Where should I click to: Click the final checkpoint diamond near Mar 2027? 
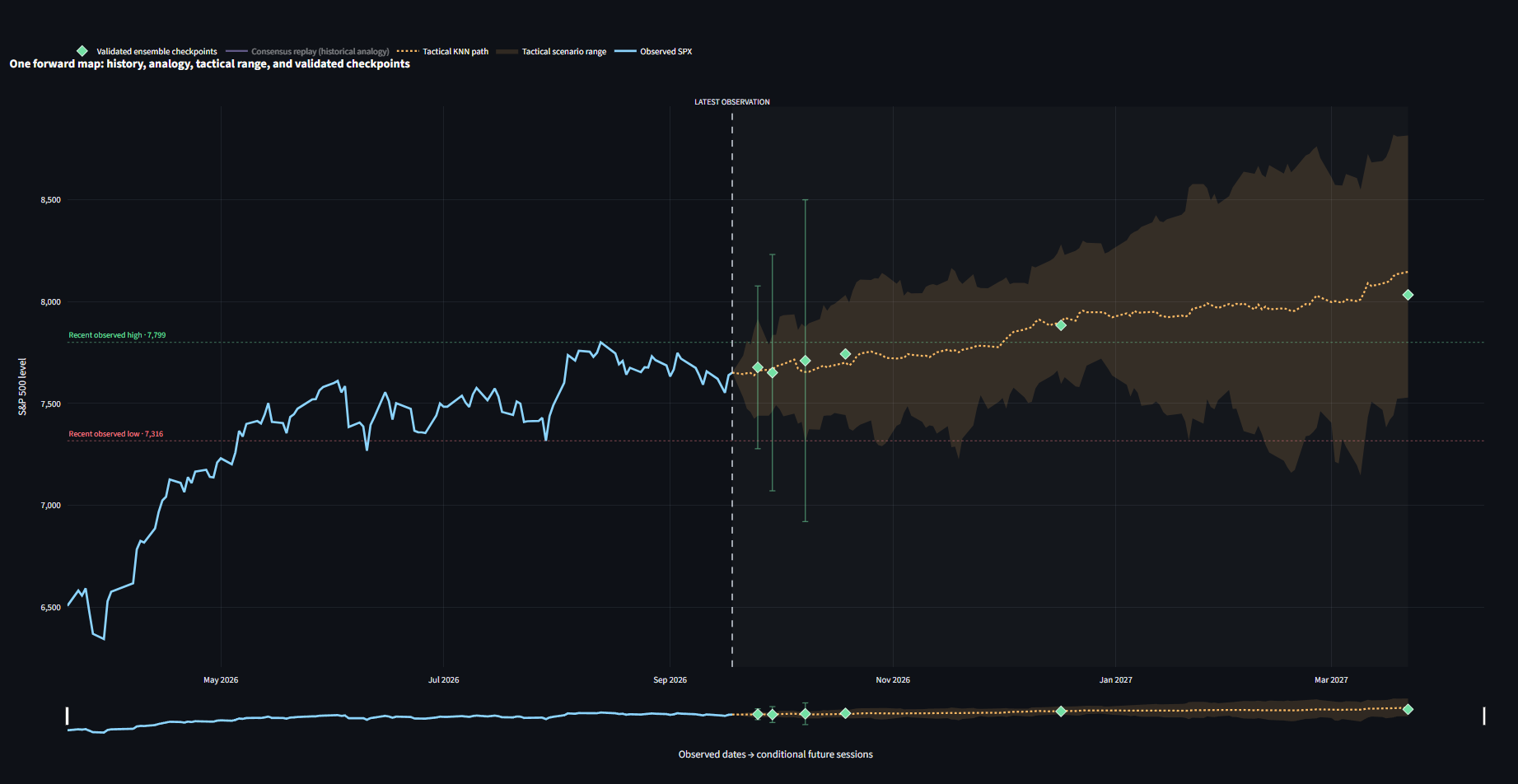click(x=1408, y=295)
